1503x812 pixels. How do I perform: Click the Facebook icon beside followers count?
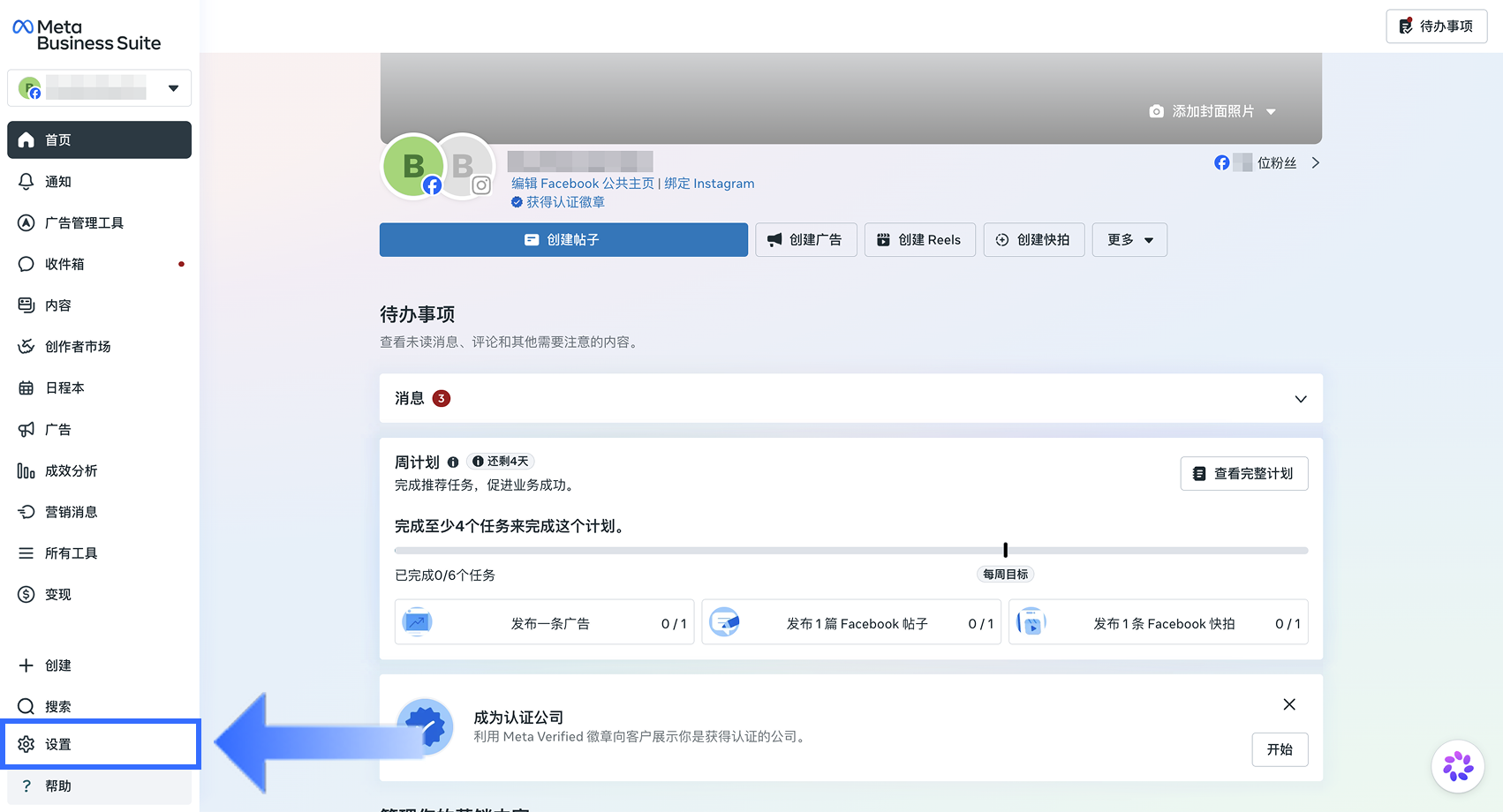(x=1222, y=163)
